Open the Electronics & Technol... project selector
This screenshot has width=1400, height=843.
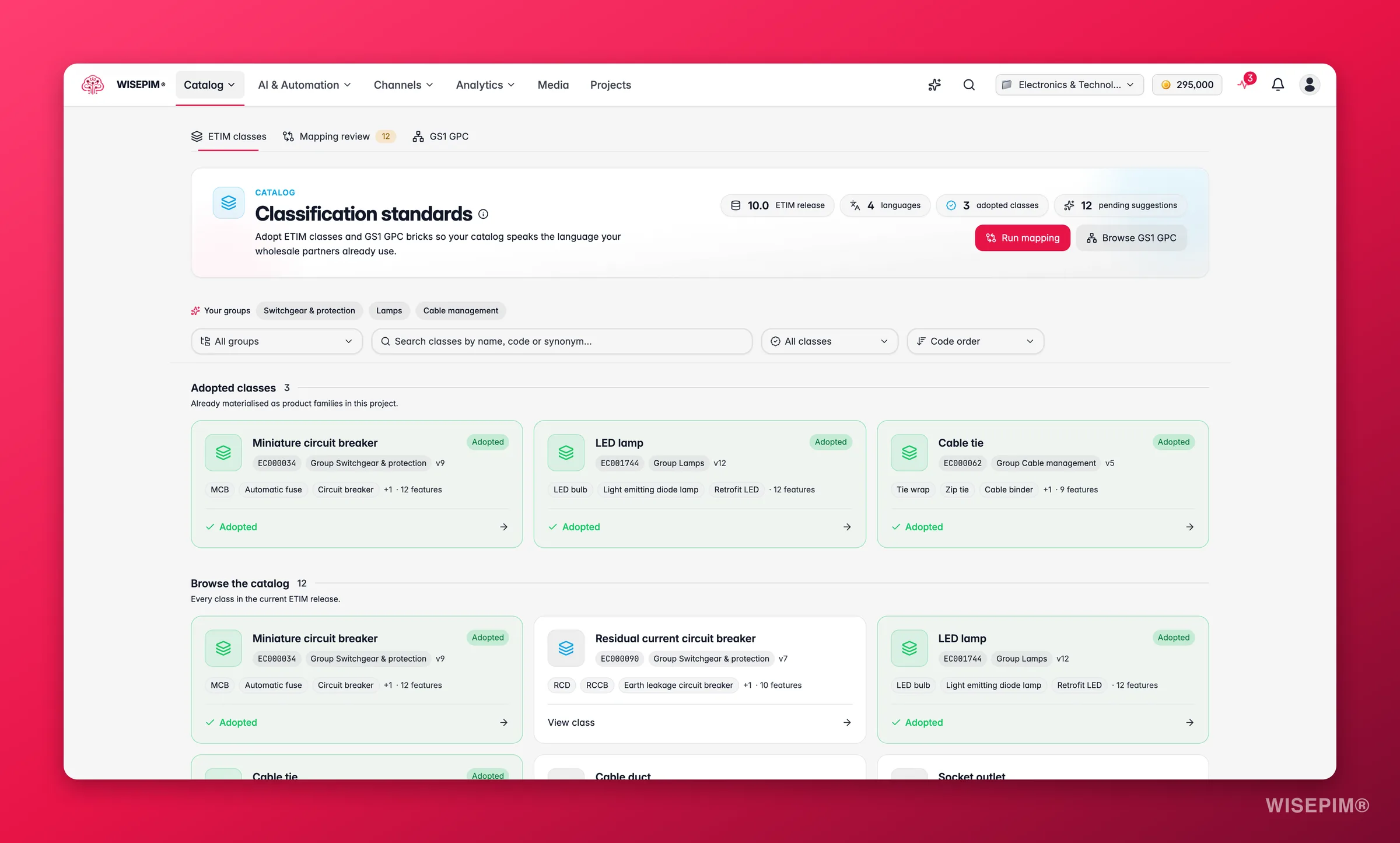click(x=1070, y=85)
